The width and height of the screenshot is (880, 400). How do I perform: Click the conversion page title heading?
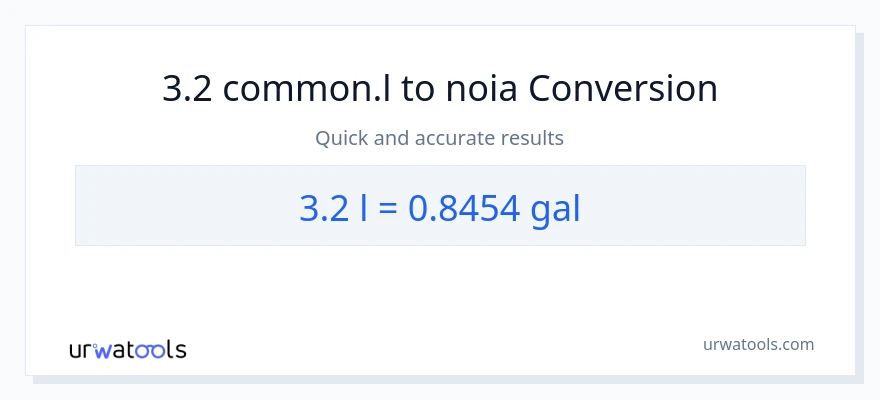pos(440,89)
